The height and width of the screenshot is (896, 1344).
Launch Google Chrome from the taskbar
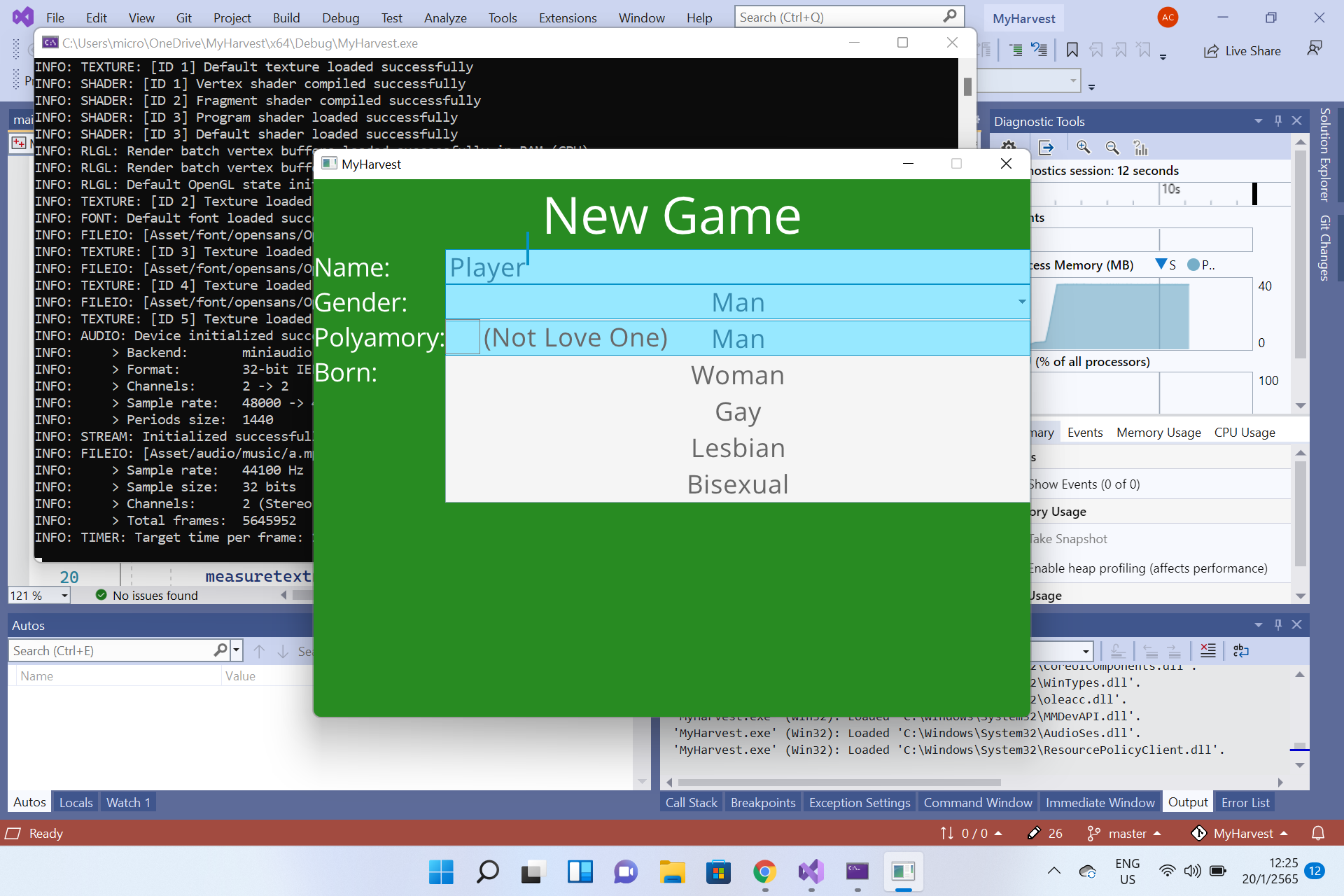pyautogui.click(x=765, y=871)
